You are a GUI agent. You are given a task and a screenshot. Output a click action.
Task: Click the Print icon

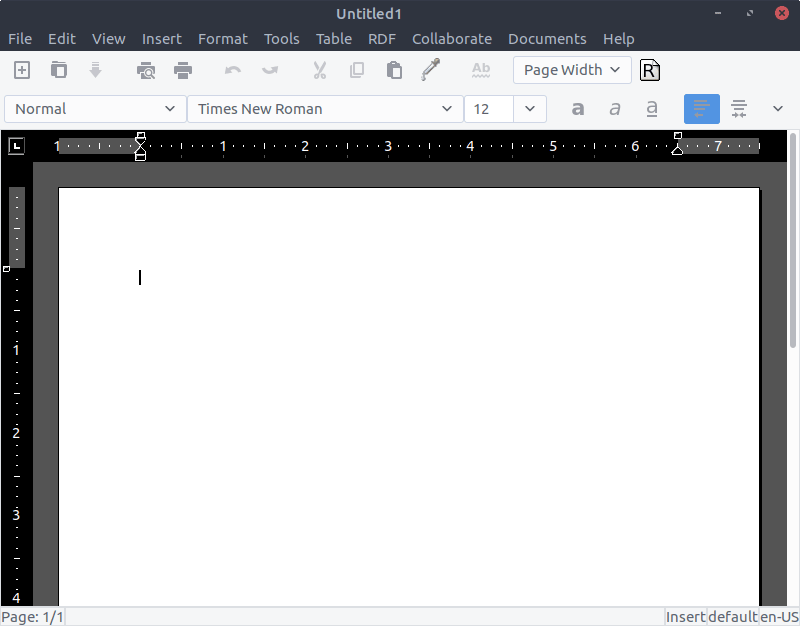pos(183,70)
